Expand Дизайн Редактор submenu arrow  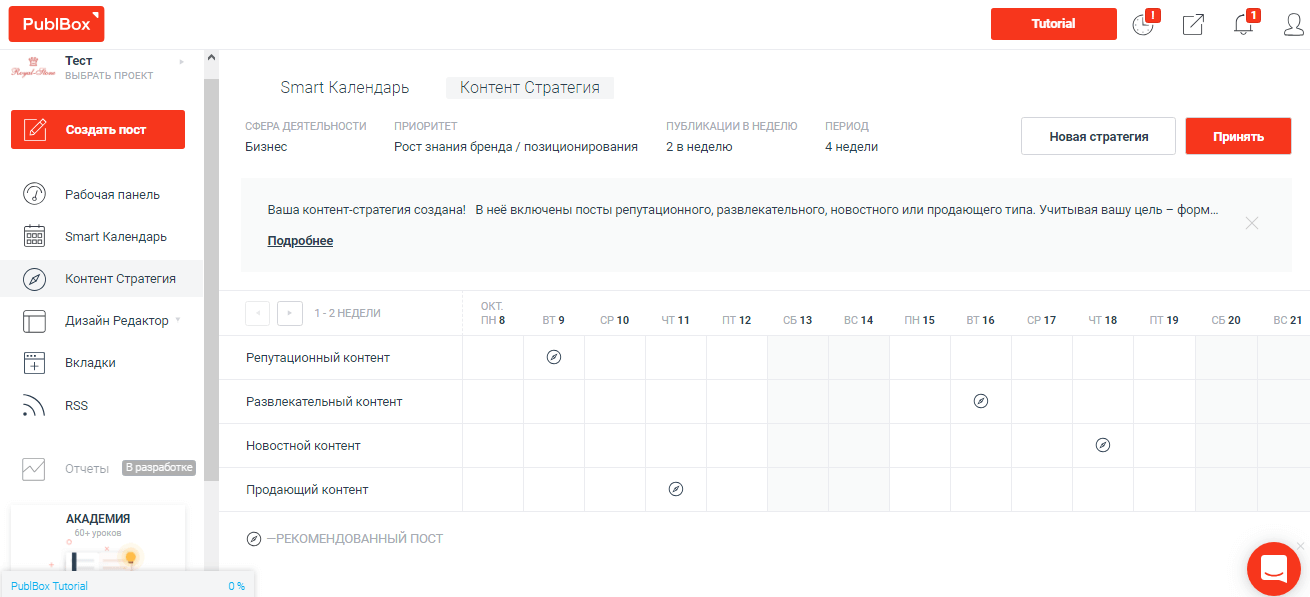(178, 320)
